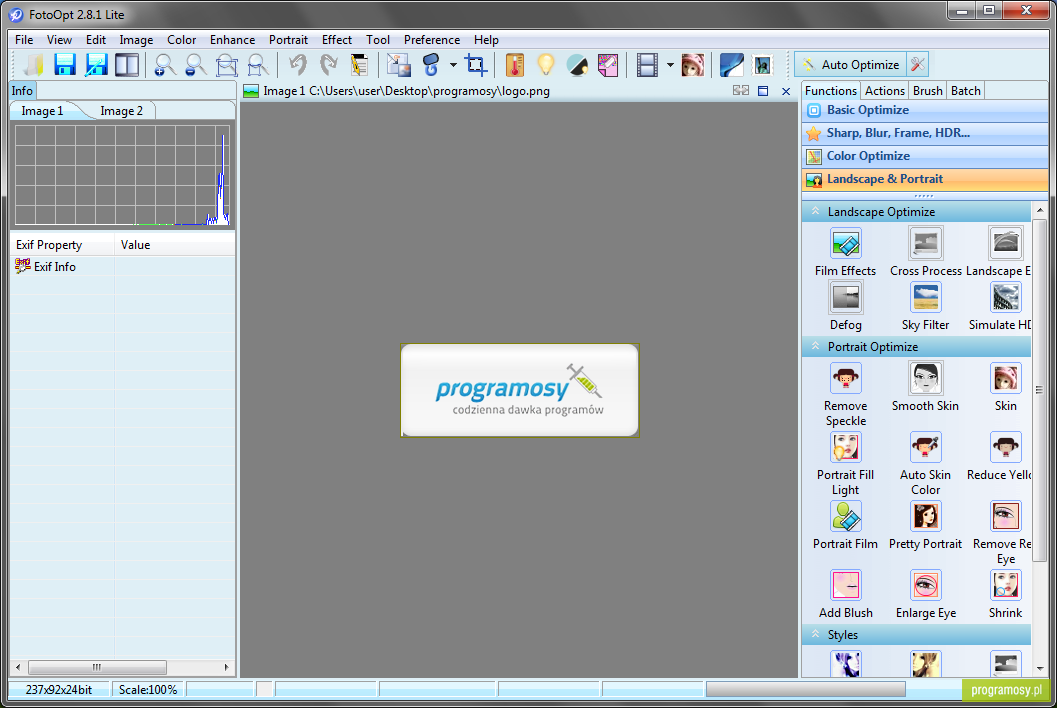Screen dimensions: 1057x708
Task: Open the Enhance menu
Action: tap(233, 40)
